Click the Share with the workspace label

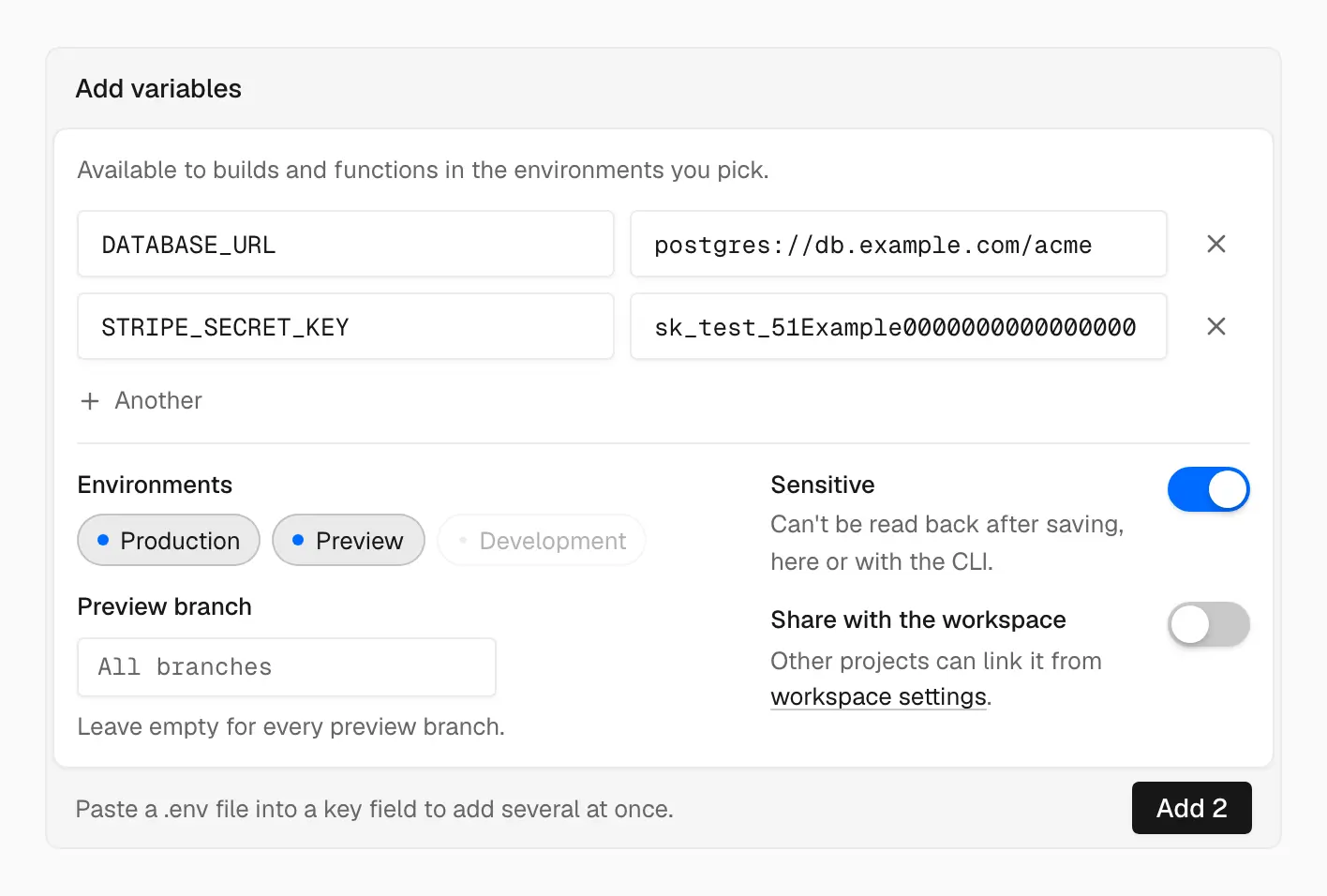pyautogui.click(x=918, y=620)
